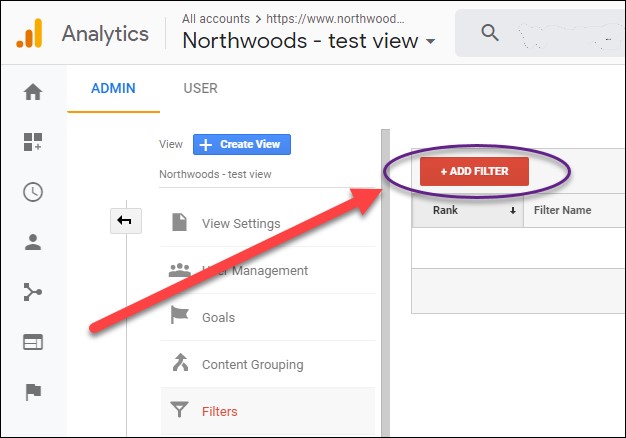
Task: Open Realtime clock icon in sidebar
Action: pyautogui.click(x=33, y=192)
